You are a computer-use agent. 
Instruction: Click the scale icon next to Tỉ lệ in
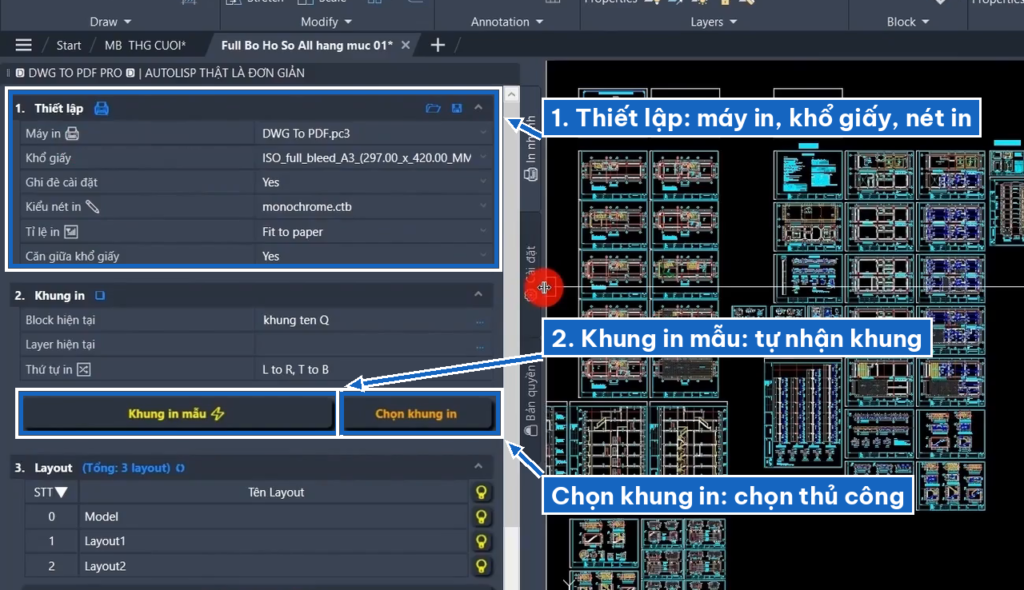pos(71,231)
